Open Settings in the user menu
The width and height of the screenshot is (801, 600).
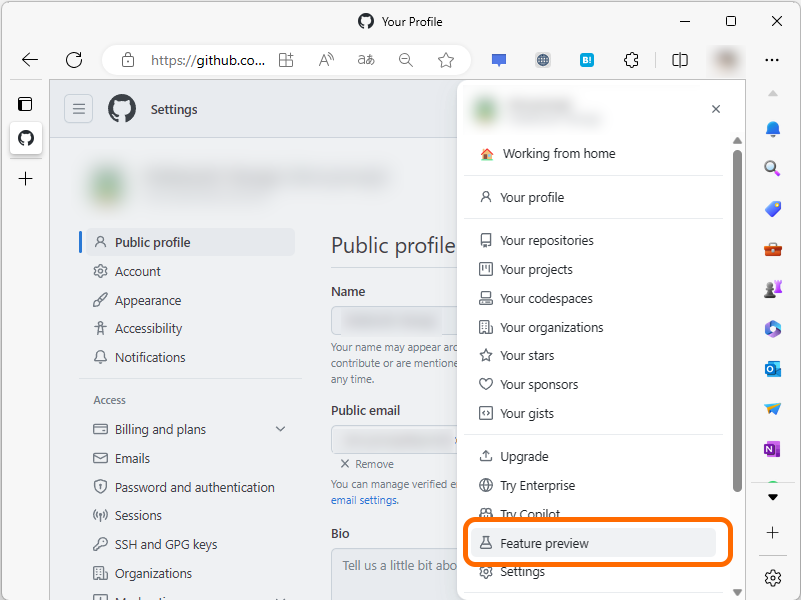594,572
